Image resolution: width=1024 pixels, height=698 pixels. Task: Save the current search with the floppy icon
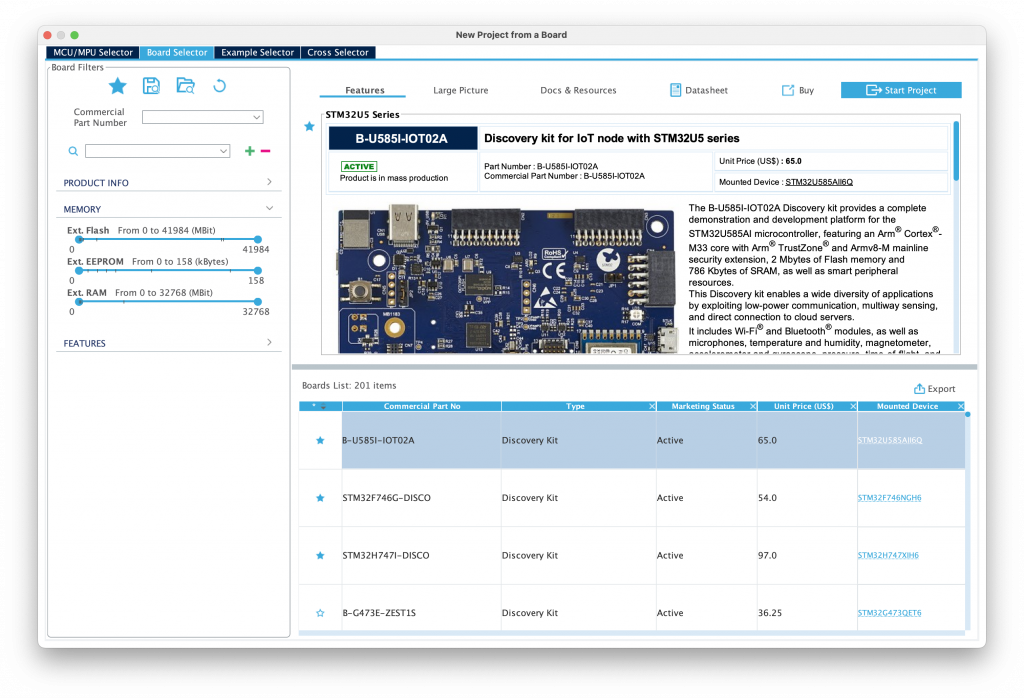click(x=152, y=86)
